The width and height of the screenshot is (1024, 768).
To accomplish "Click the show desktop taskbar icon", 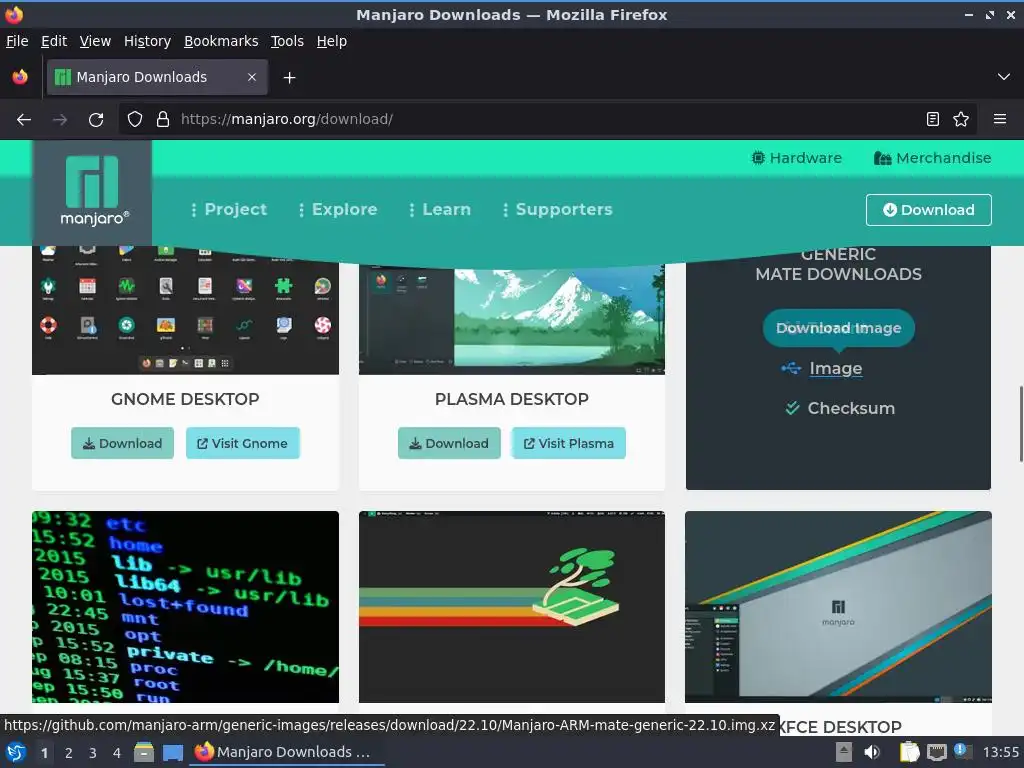I will pyautogui.click(x=173, y=753).
